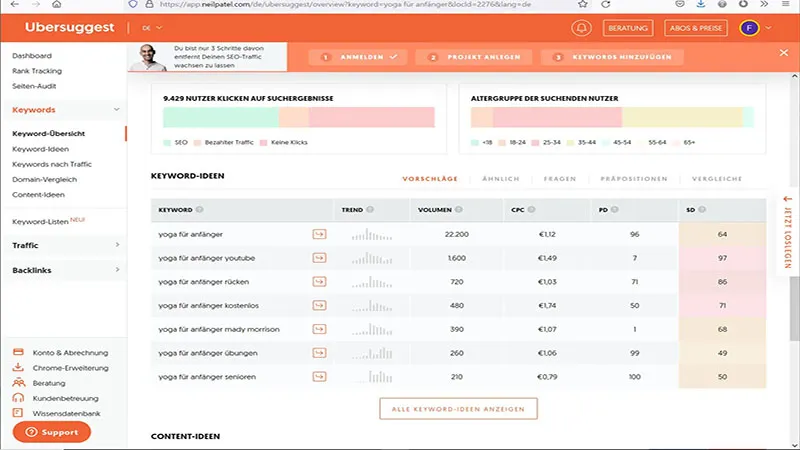This screenshot has height=450, width=800.
Task: Click the Support button
Action: 52,432
